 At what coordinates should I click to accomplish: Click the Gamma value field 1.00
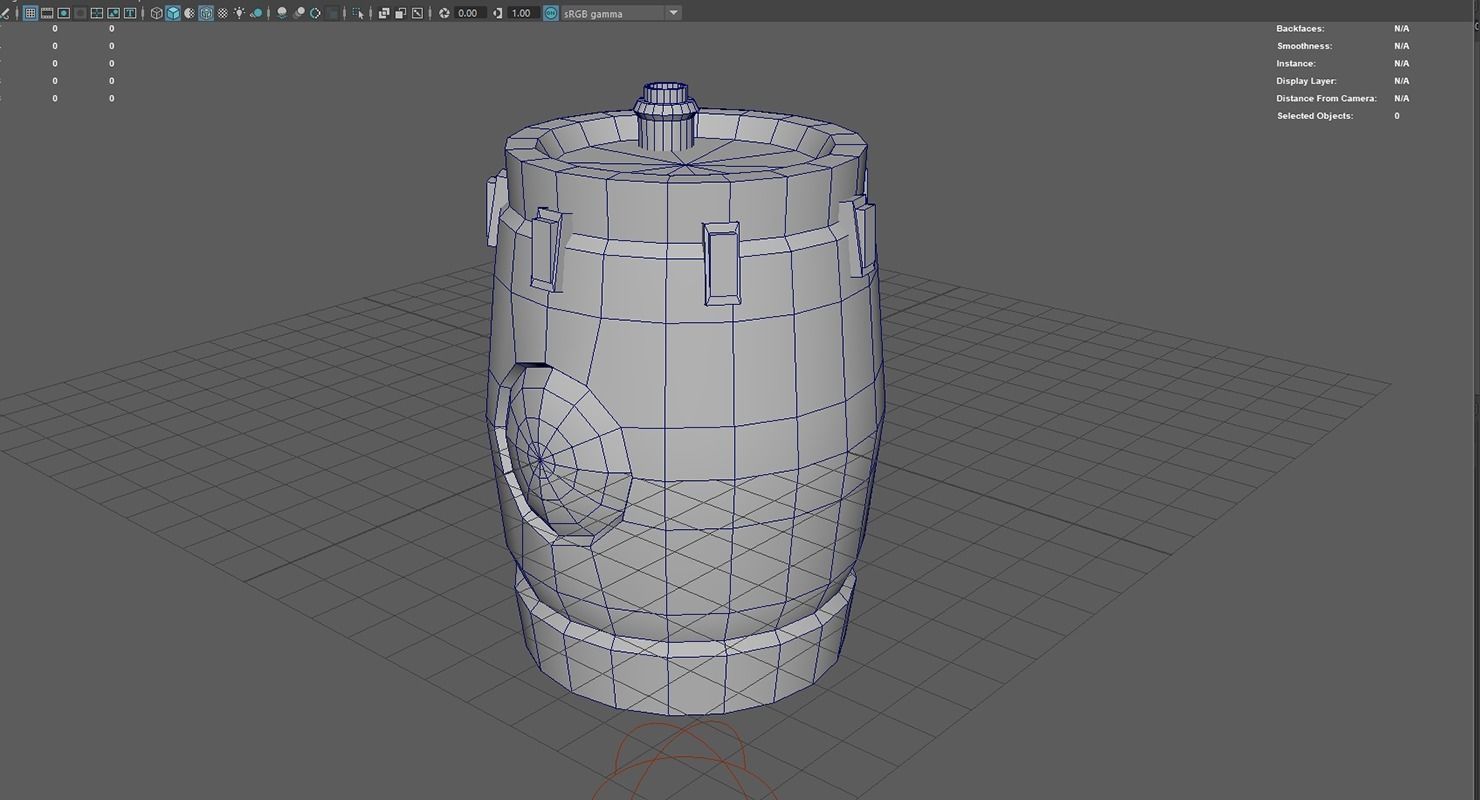coord(523,13)
